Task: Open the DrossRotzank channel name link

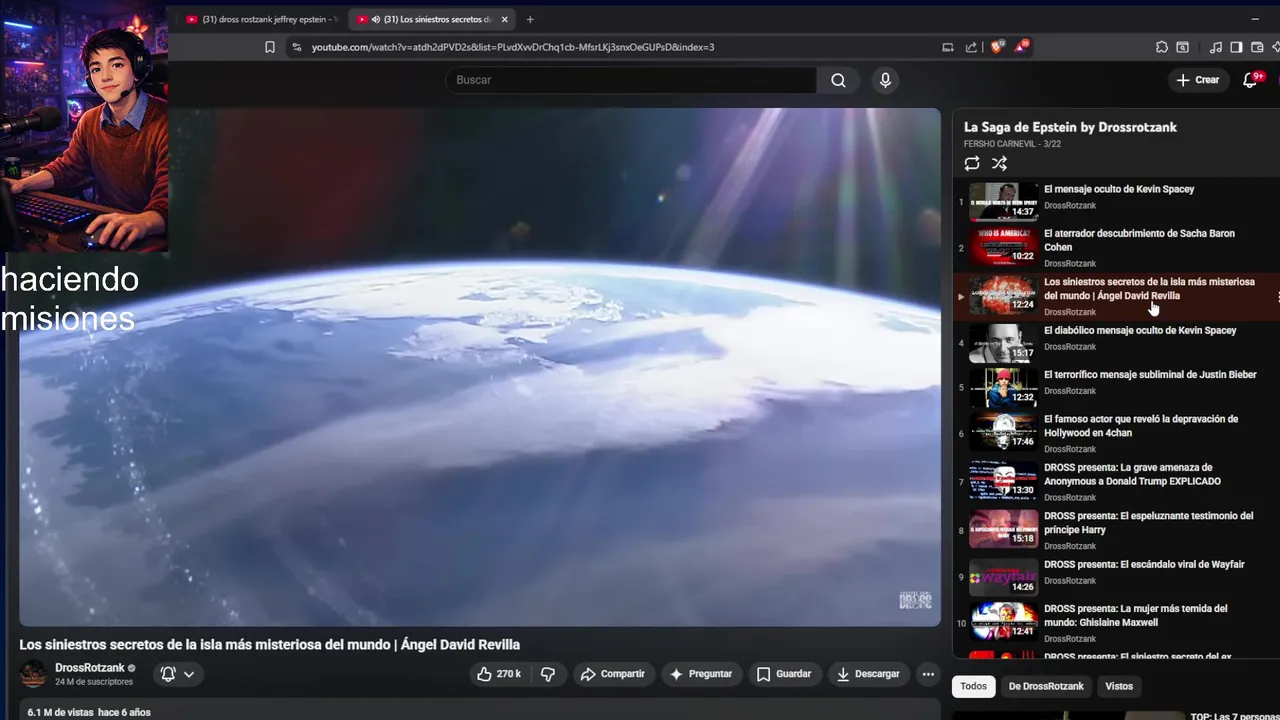Action: click(x=90, y=668)
